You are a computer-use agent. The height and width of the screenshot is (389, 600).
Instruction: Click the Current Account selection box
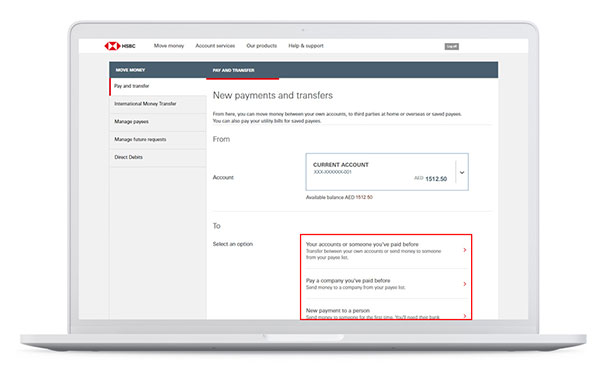pos(387,172)
